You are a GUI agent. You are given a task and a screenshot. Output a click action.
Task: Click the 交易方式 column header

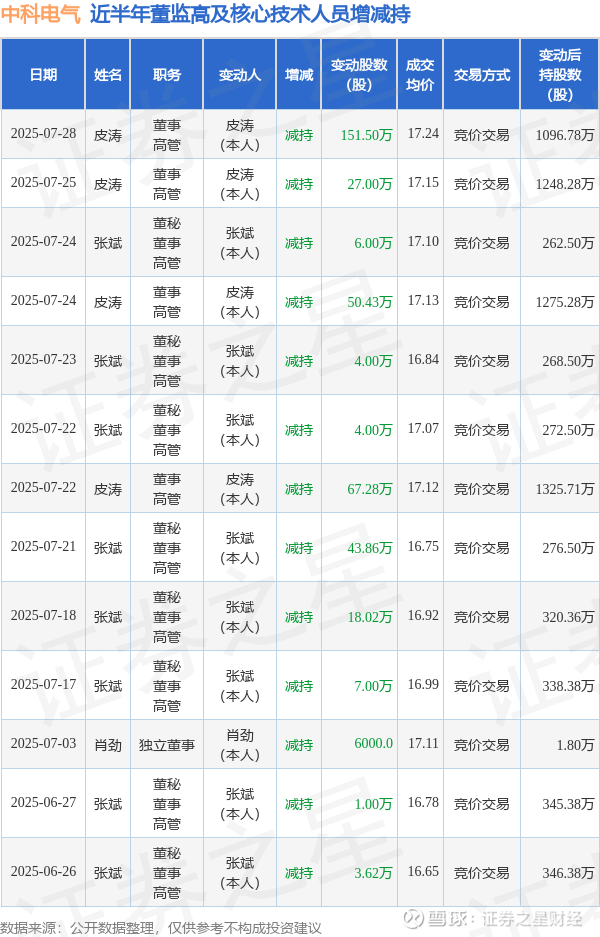(x=482, y=75)
